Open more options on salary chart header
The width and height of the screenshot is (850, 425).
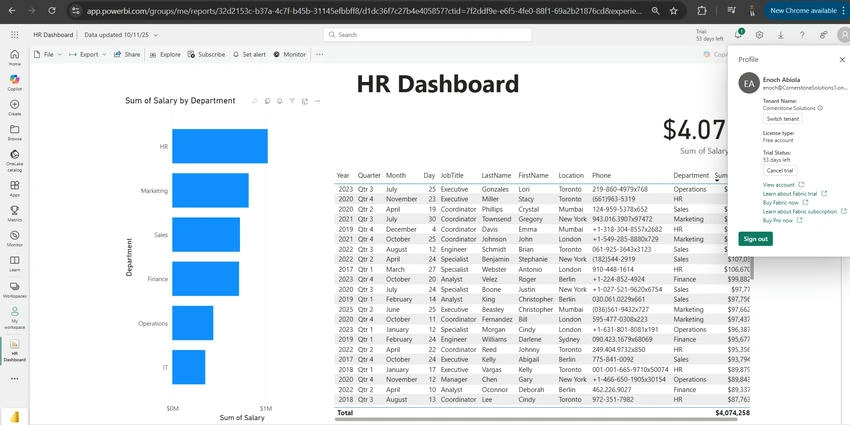coord(318,101)
